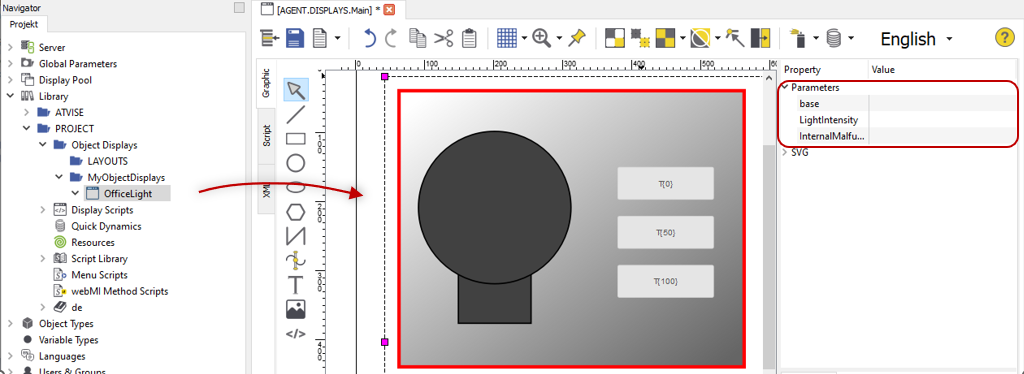
Task: Click the Navigator panel float button
Action: click(239, 7)
